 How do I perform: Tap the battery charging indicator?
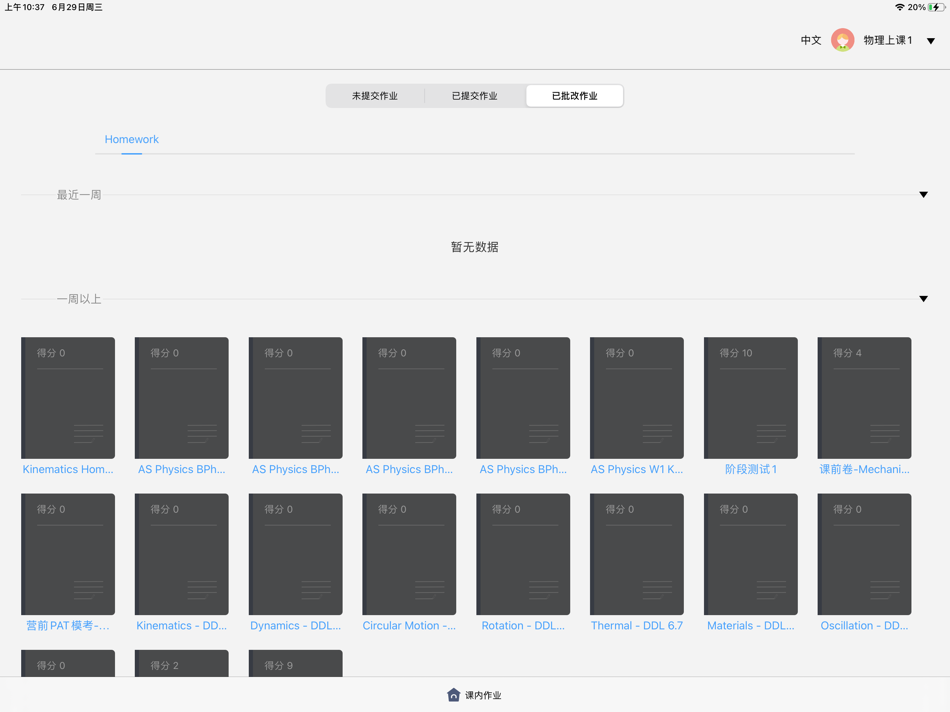(x=936, y=7)
